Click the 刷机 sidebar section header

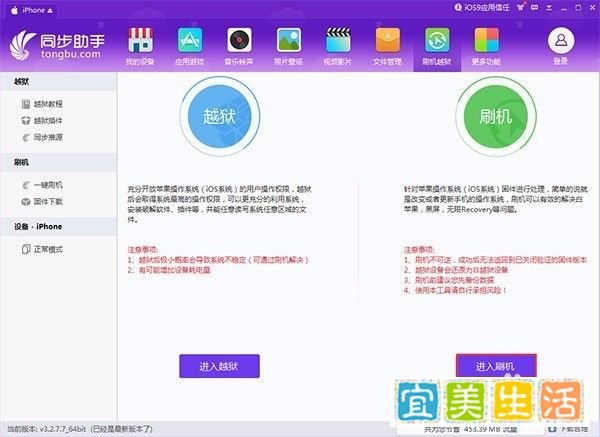point(58,162)
